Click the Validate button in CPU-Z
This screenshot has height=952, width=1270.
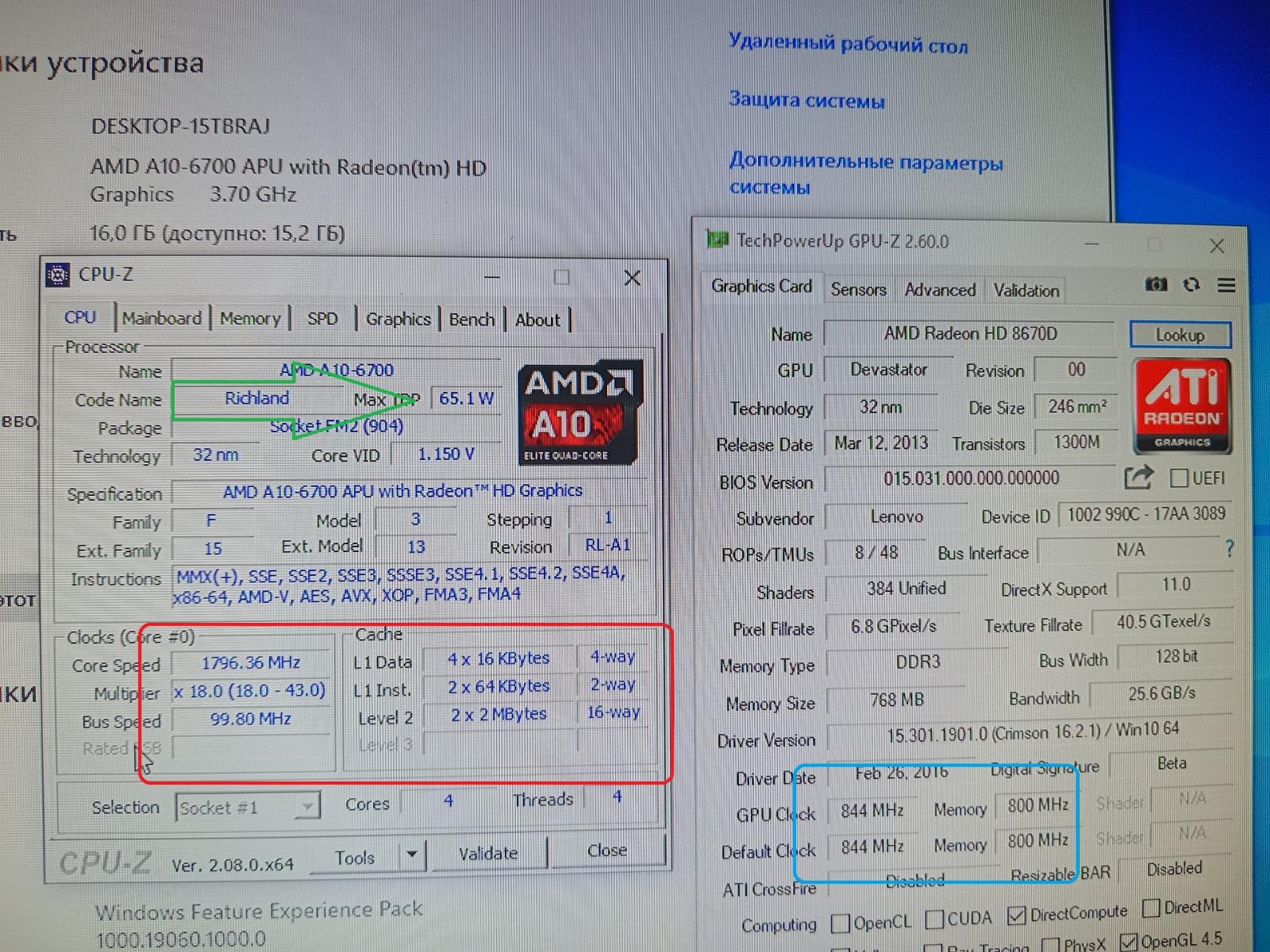(488, 854)
